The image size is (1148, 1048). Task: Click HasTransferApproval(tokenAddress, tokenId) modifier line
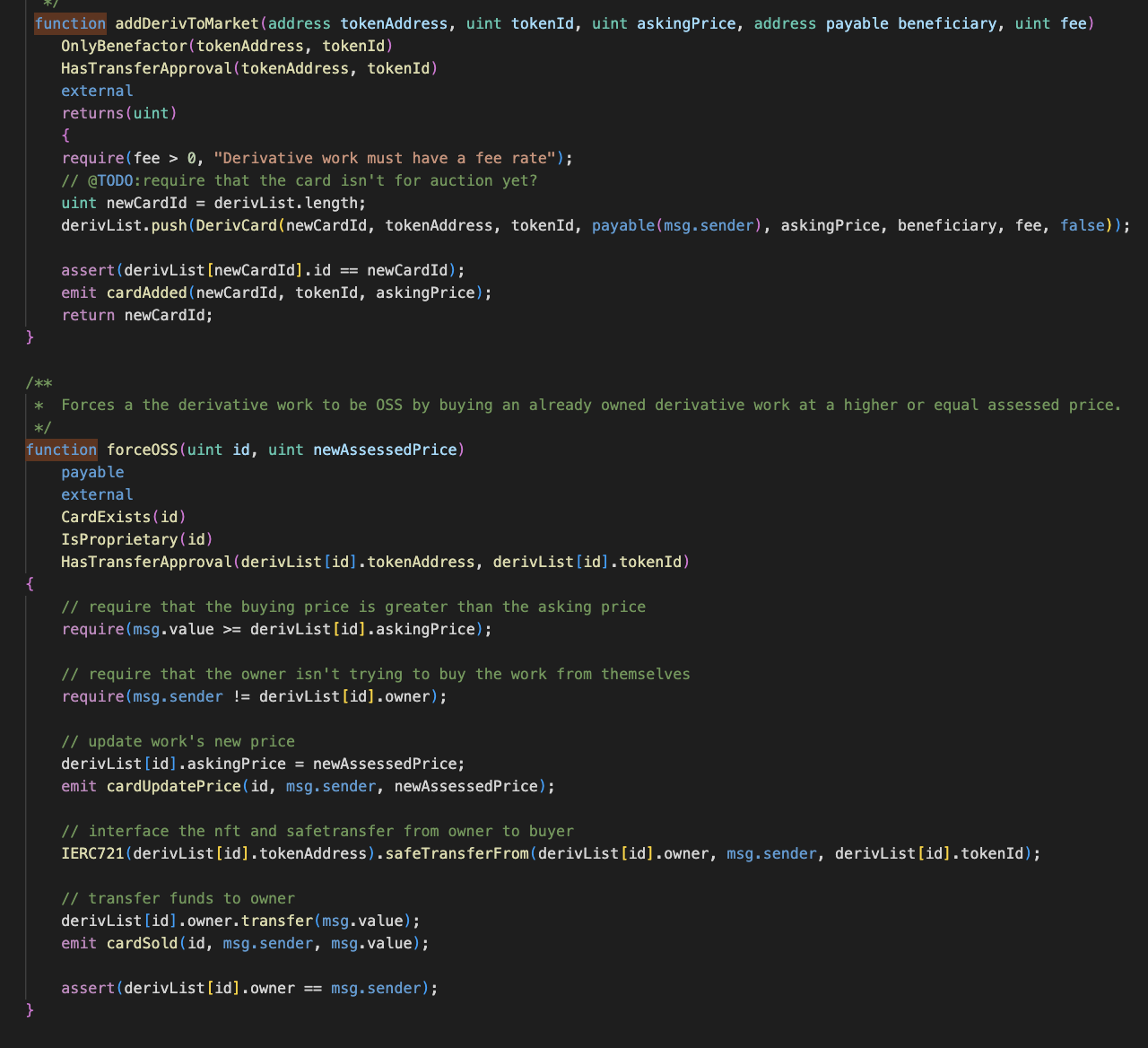[x=249, y=68]
